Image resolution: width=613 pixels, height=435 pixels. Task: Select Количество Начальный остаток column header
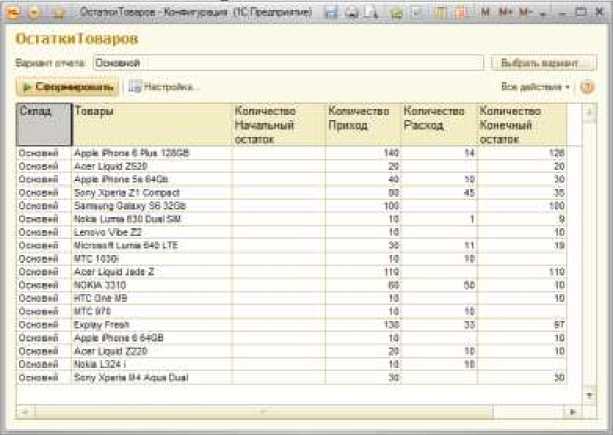coord(279,125)
